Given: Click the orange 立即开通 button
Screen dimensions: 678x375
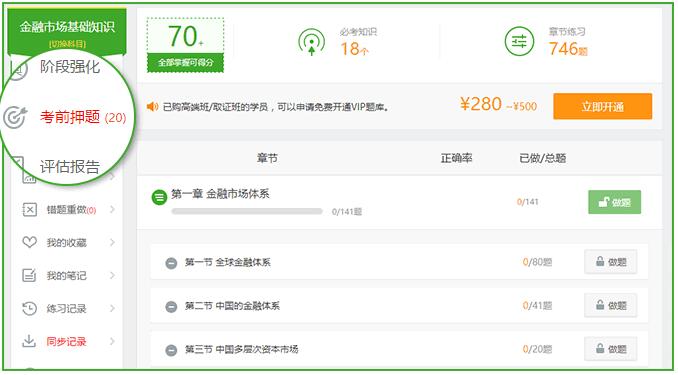Looking at the screenshot, I should (602, 106).
